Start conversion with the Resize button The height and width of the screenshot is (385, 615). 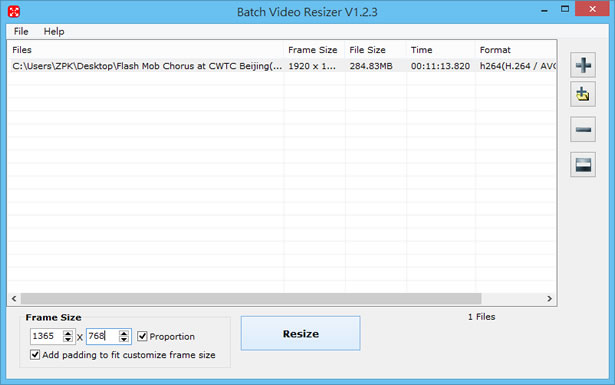pos(300,333)
